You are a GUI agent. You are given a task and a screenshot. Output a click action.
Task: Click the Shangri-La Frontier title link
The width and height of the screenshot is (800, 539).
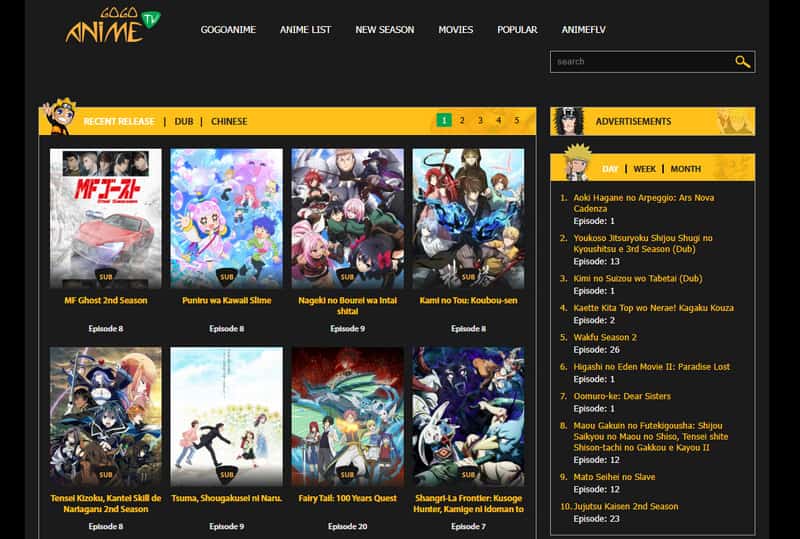tap(468, 503)
